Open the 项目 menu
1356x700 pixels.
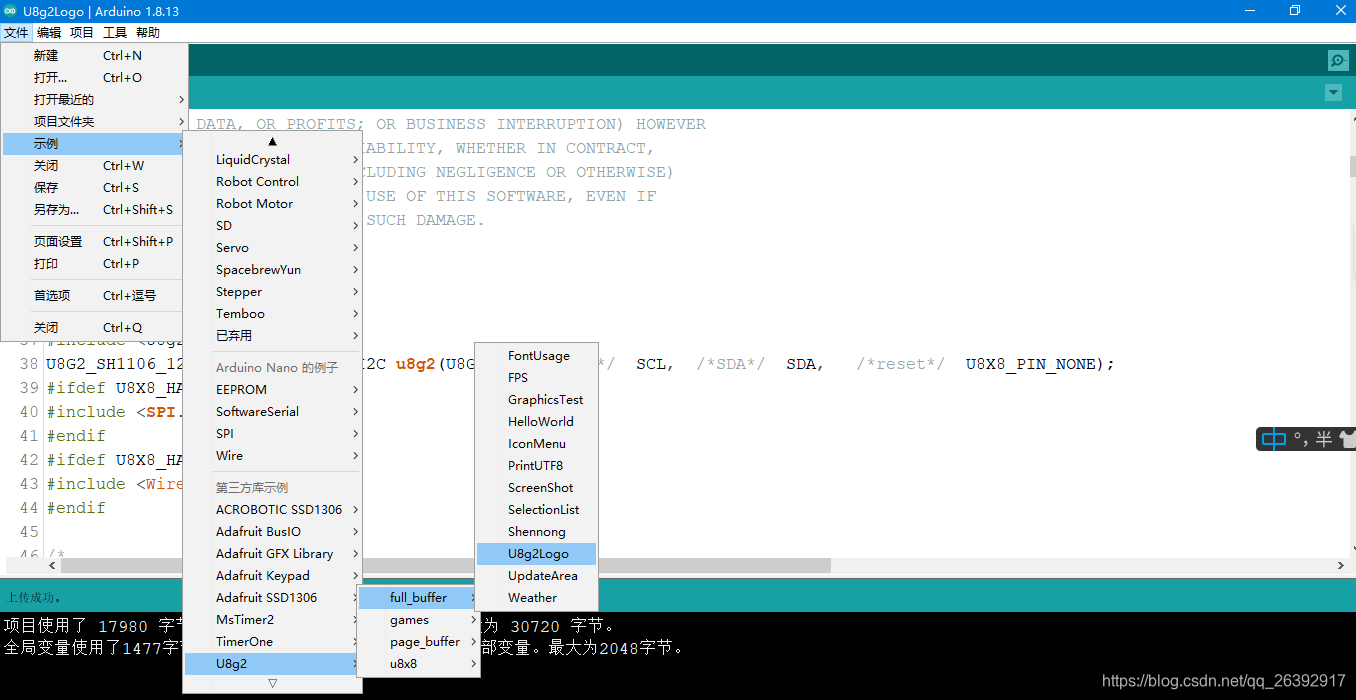(82, 33)
